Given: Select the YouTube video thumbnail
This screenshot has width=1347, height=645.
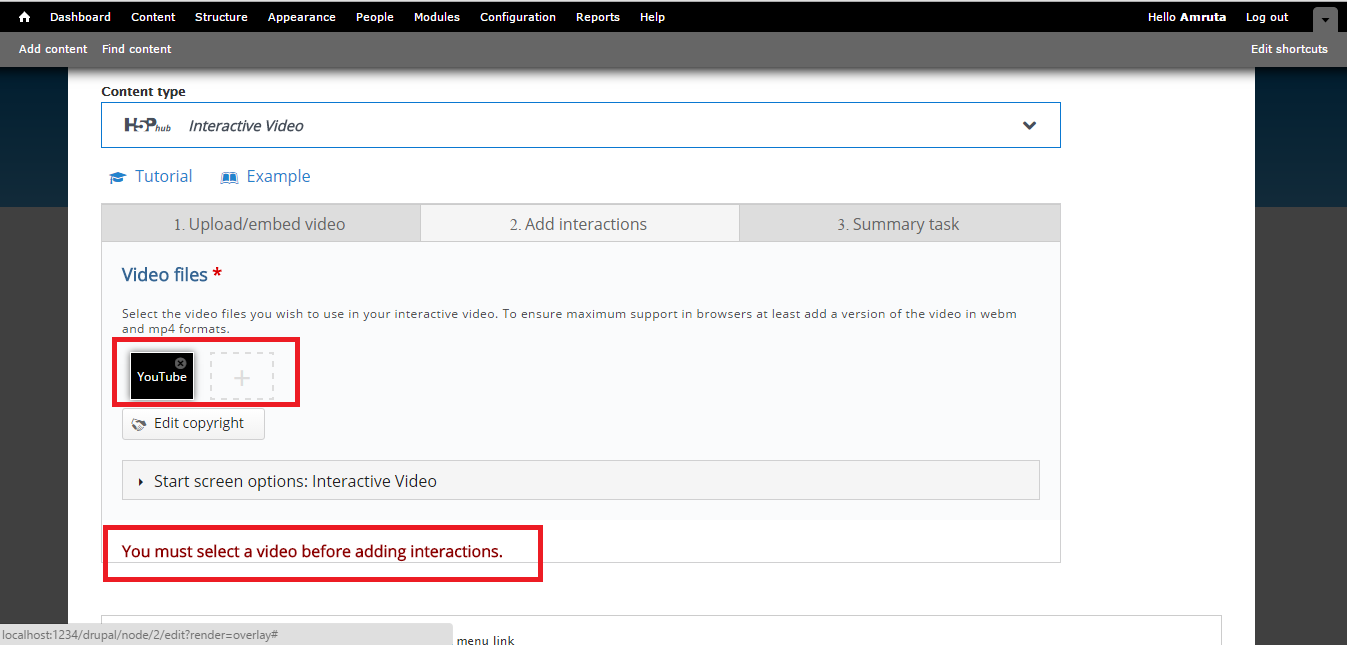Looking at the screenshot, I should (x=162, y=376).
